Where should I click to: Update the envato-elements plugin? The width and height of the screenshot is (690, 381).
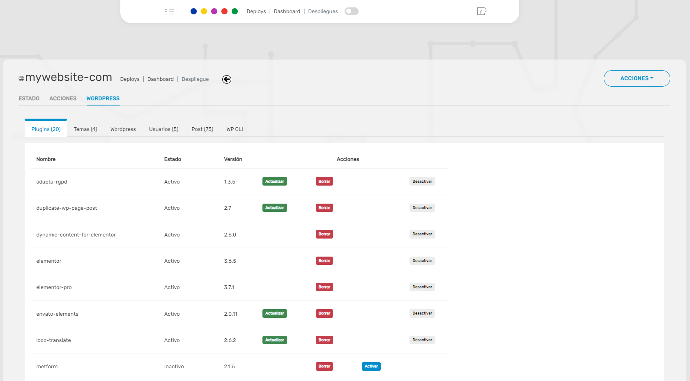275,313
